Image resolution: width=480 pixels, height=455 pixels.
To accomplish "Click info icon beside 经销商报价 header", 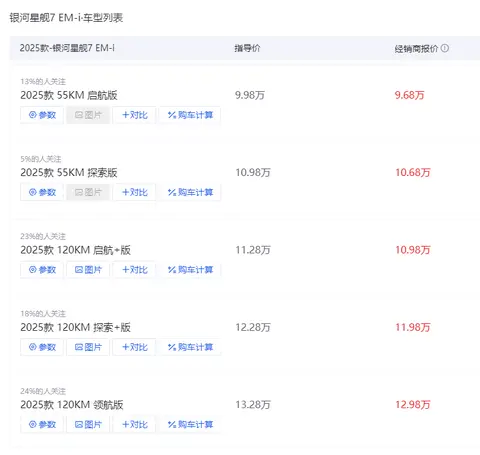I will point(445,48).
